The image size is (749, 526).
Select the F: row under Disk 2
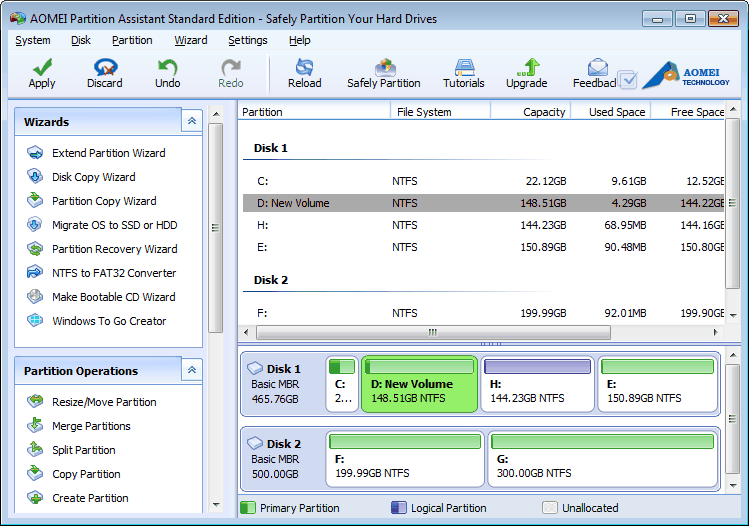pyautogui.click(x=483, y=313)
